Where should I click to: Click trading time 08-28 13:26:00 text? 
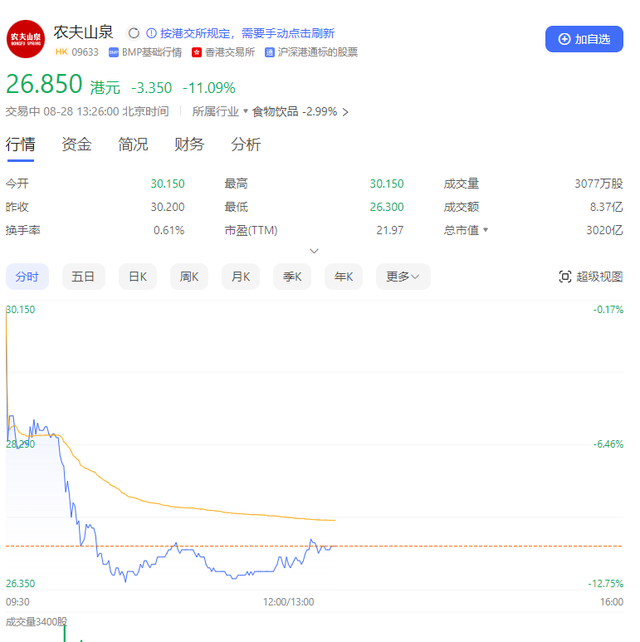[81, 111]
